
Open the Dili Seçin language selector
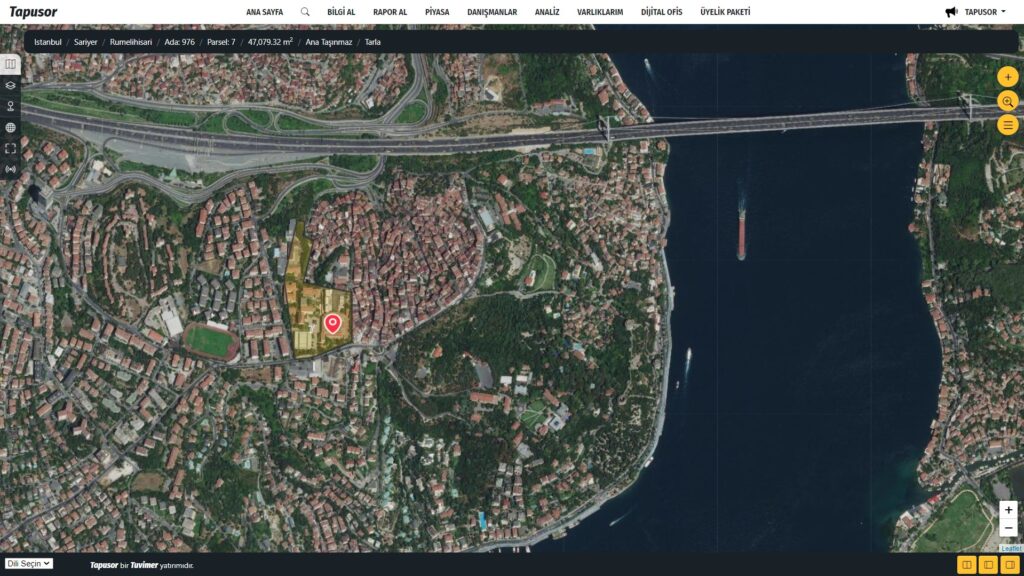click(x=29, y=564)
